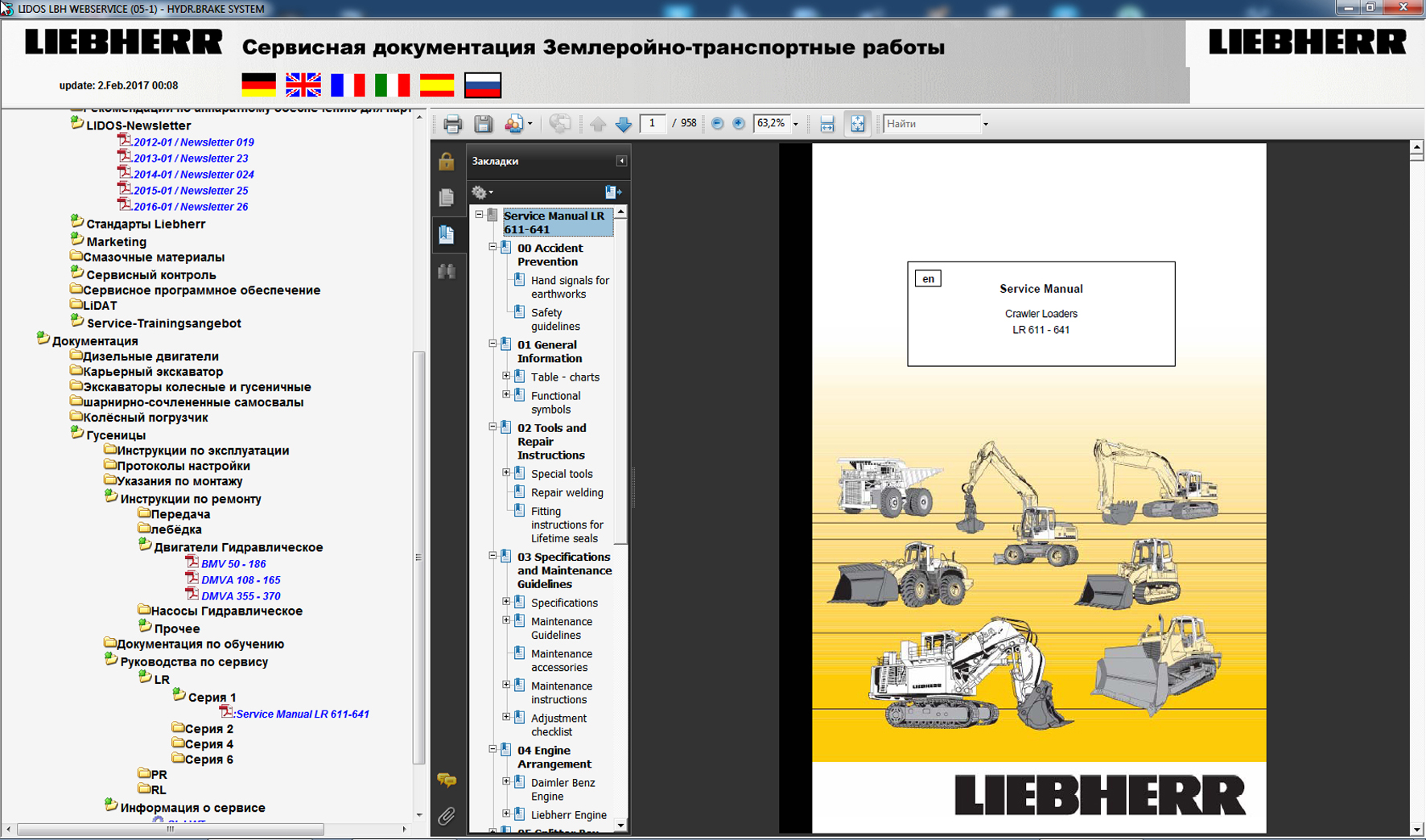
Task: Collapse the bookmarks panel with arrow button
Action: (x=621, y=161)
